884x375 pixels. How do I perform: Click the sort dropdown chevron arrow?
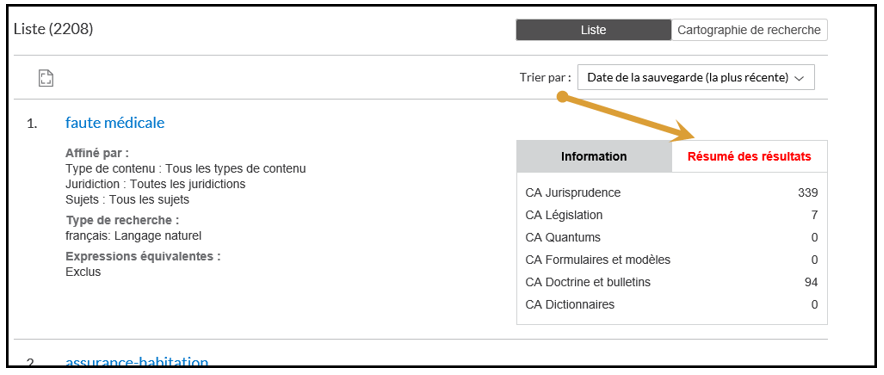pyautogui.click(x=798, y=79)
